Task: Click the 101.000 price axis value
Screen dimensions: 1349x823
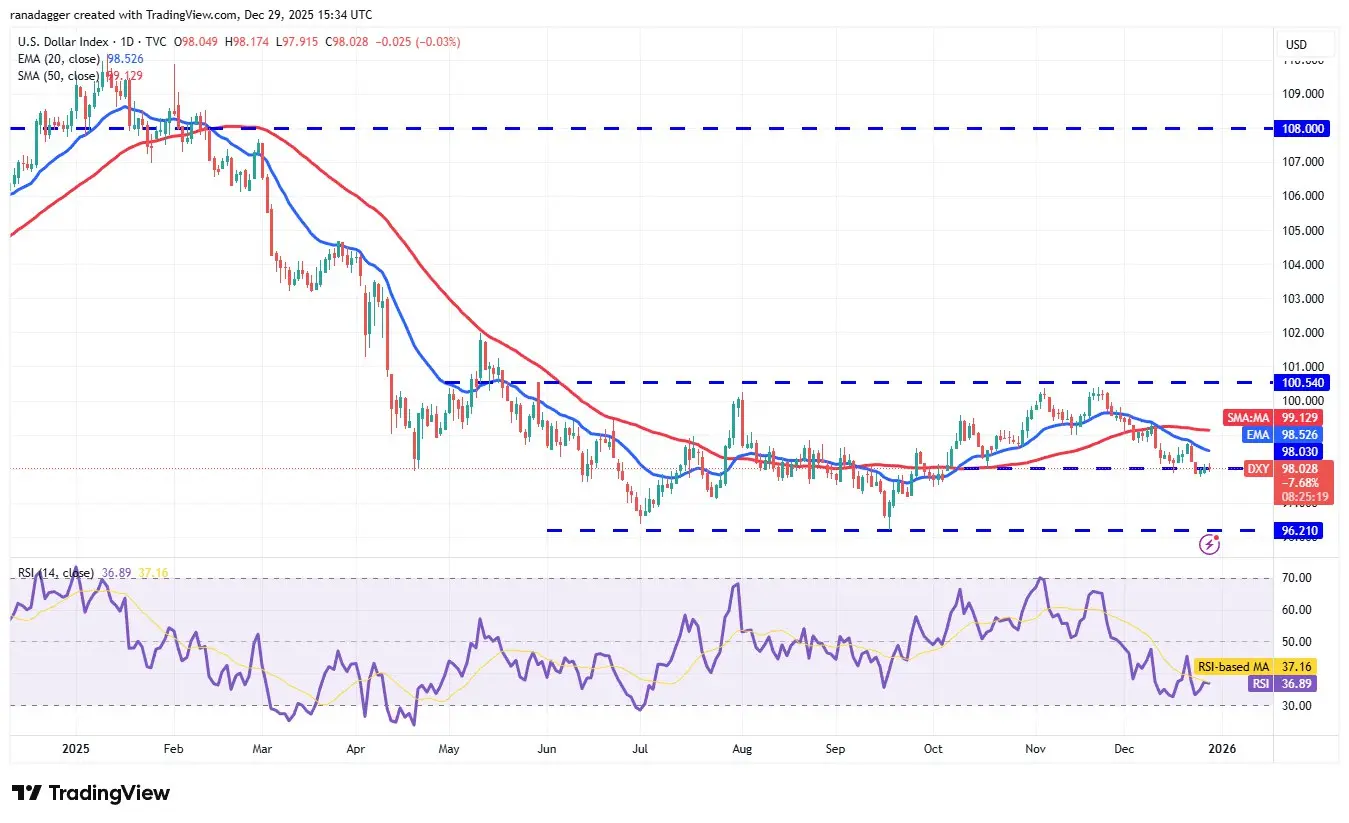Action: point(1304,366)
